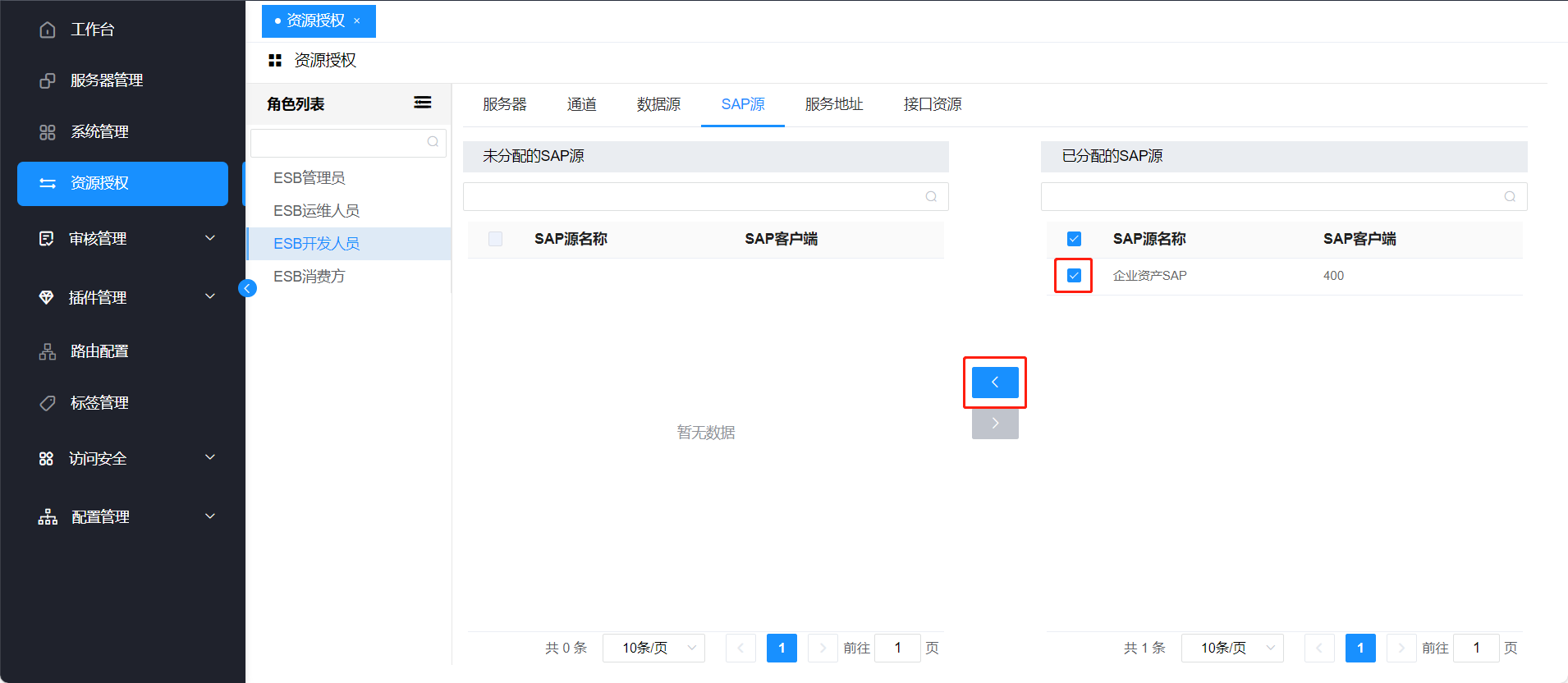Focus the 已分配的SAP源 search input
This screenshot has height=683, width=1568.
1284,196
